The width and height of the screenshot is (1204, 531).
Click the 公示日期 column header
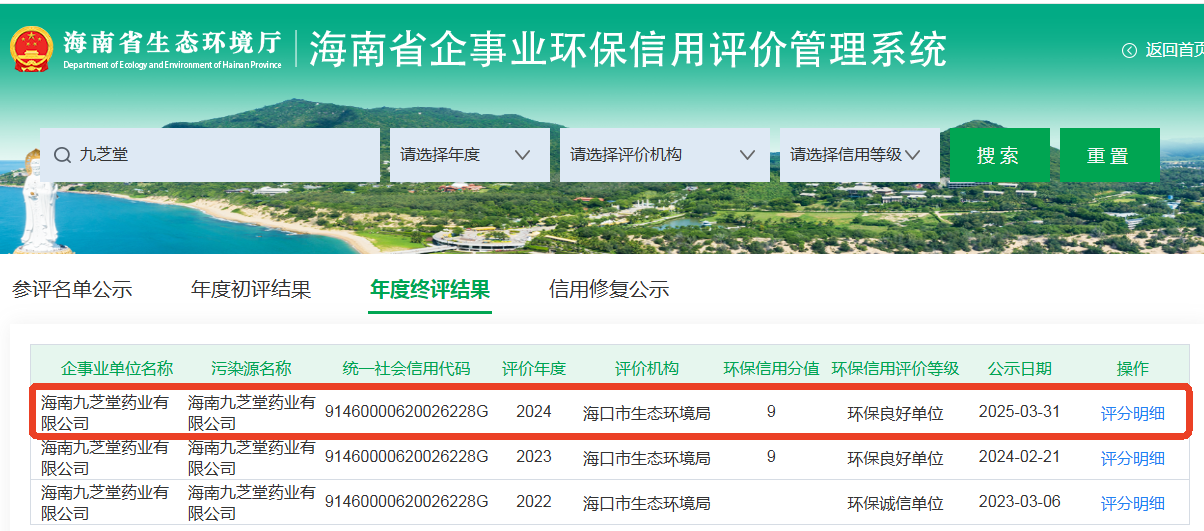[x=1019, y=368]
